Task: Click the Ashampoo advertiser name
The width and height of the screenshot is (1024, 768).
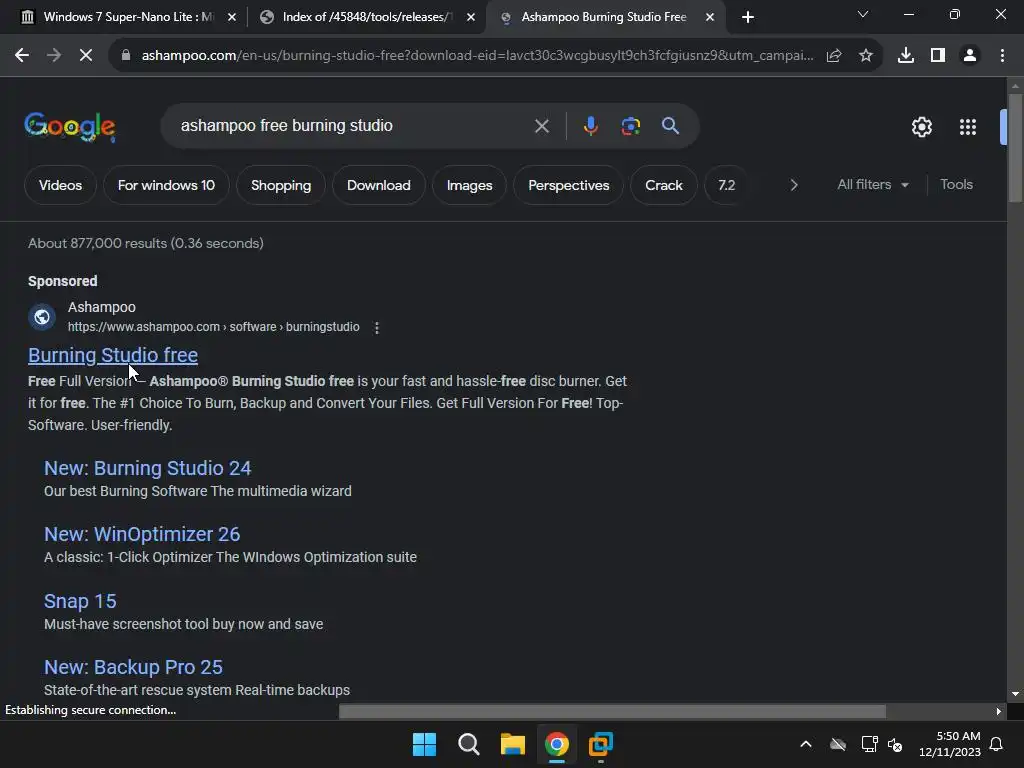Action: pyautogui.click(x=102, y=307)
